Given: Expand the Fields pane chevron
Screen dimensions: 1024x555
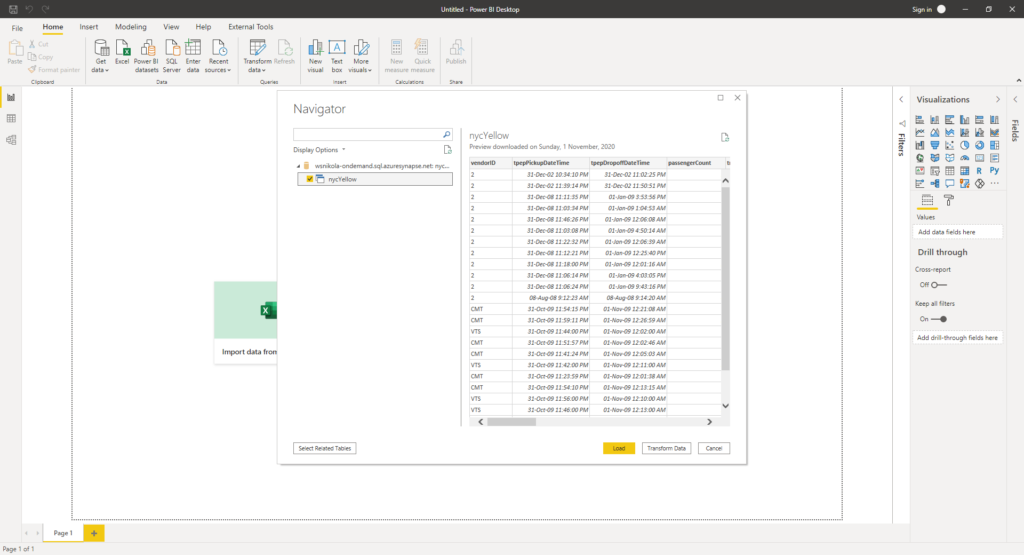Looking at the screenshot, I should click(x=1015, y=100).
